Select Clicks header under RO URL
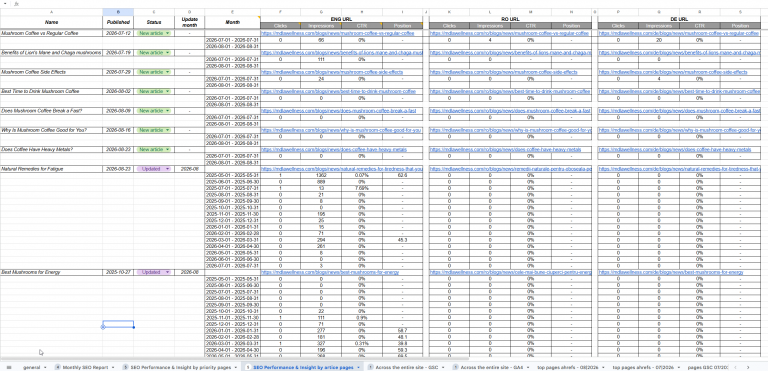Viewport: 768px width, 371px height. pyautogui.click(x=449, y=25)
